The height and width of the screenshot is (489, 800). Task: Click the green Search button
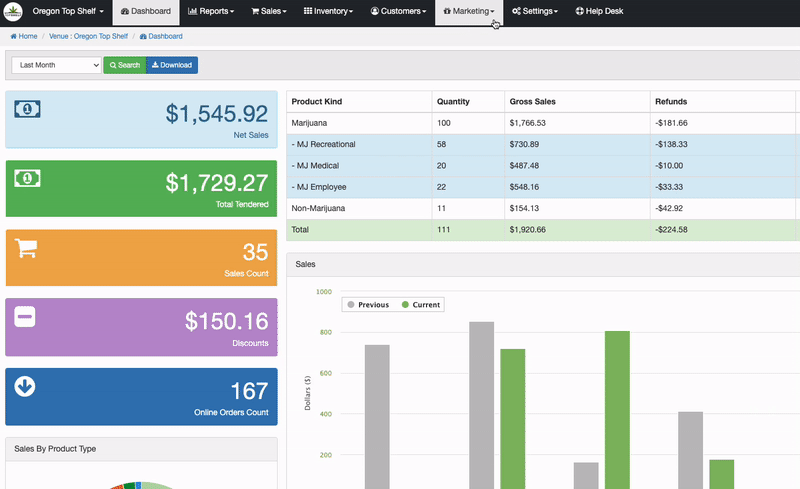[x=124, y=65]
